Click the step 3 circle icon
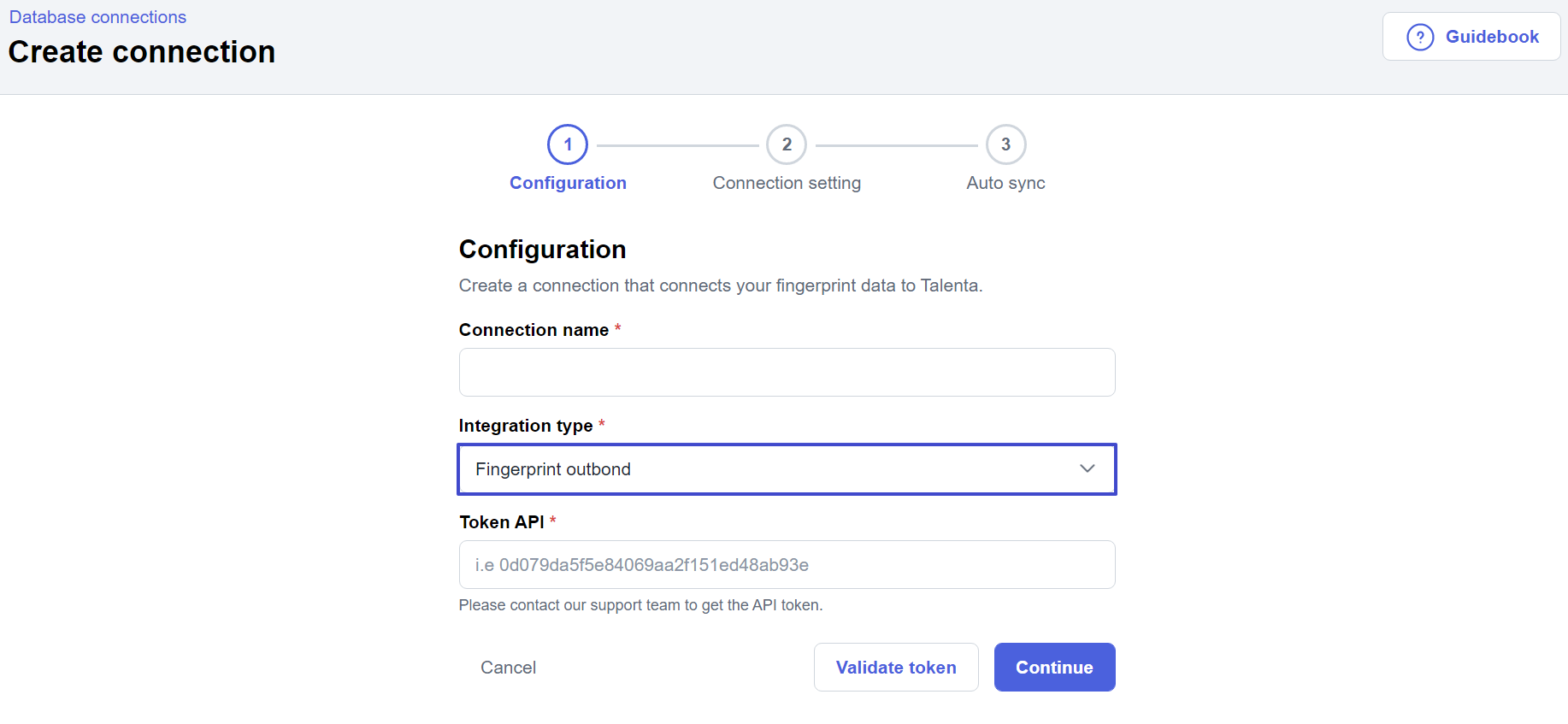The image size is (1568, 724). (x=1006, y=144)
